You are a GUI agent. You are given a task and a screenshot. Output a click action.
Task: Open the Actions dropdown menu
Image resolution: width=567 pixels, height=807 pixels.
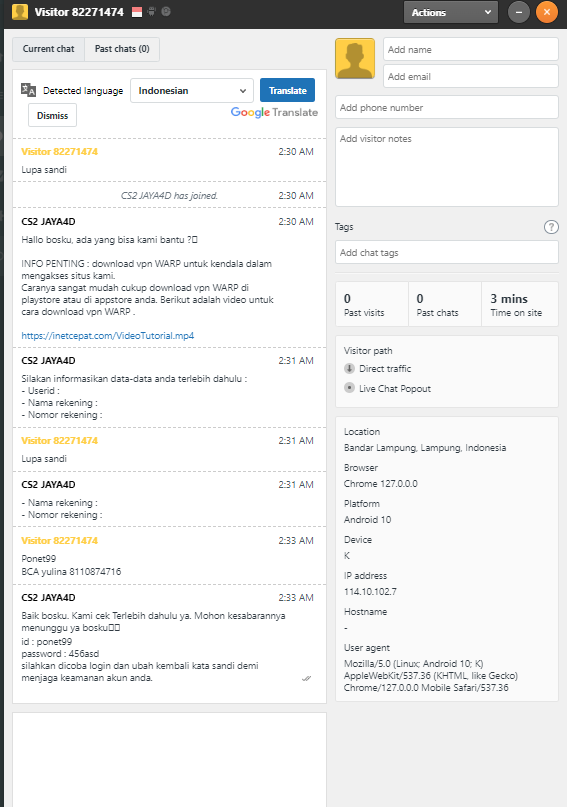(x=451, y=12)
